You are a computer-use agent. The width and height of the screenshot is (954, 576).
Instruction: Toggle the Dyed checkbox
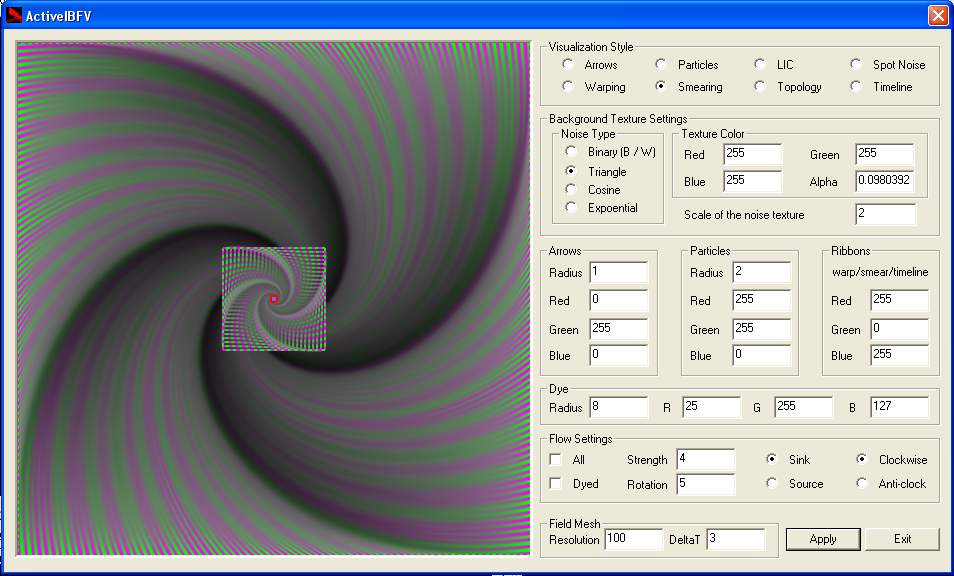(x=556, y=484)
